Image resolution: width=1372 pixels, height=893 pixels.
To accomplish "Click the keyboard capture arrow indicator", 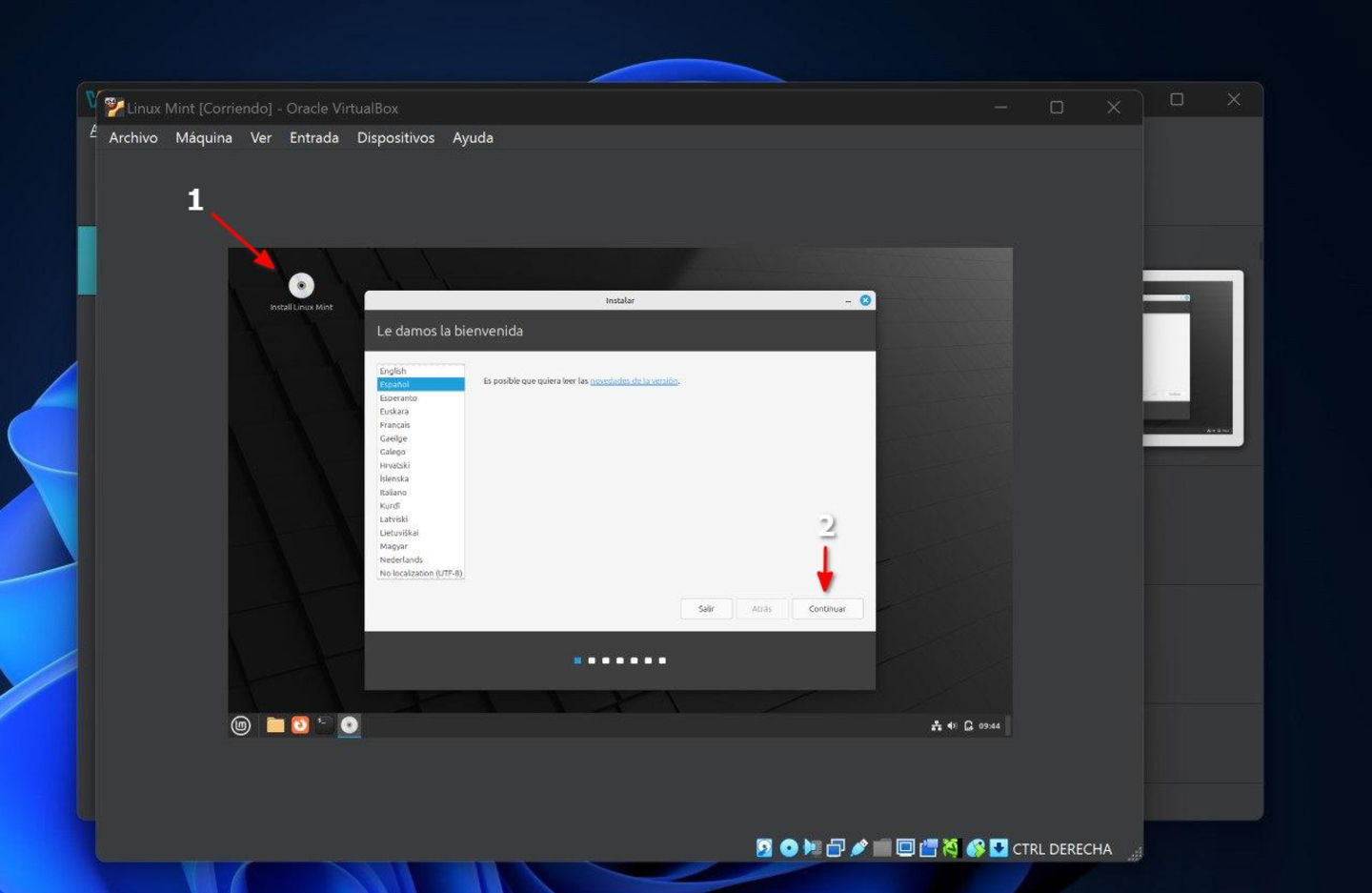I will 999,848.
